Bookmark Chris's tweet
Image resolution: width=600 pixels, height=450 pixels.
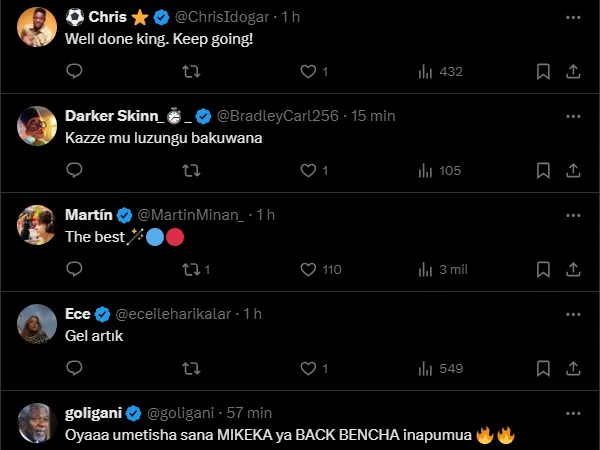543,71
